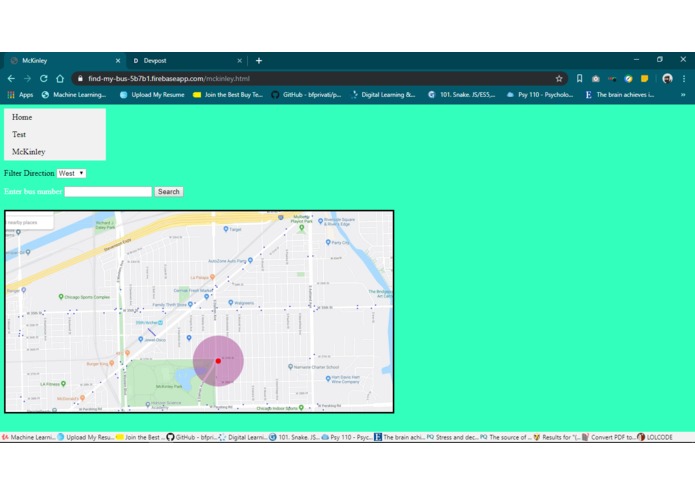Click Stress and dec item in bottom bar

(453, 437)
